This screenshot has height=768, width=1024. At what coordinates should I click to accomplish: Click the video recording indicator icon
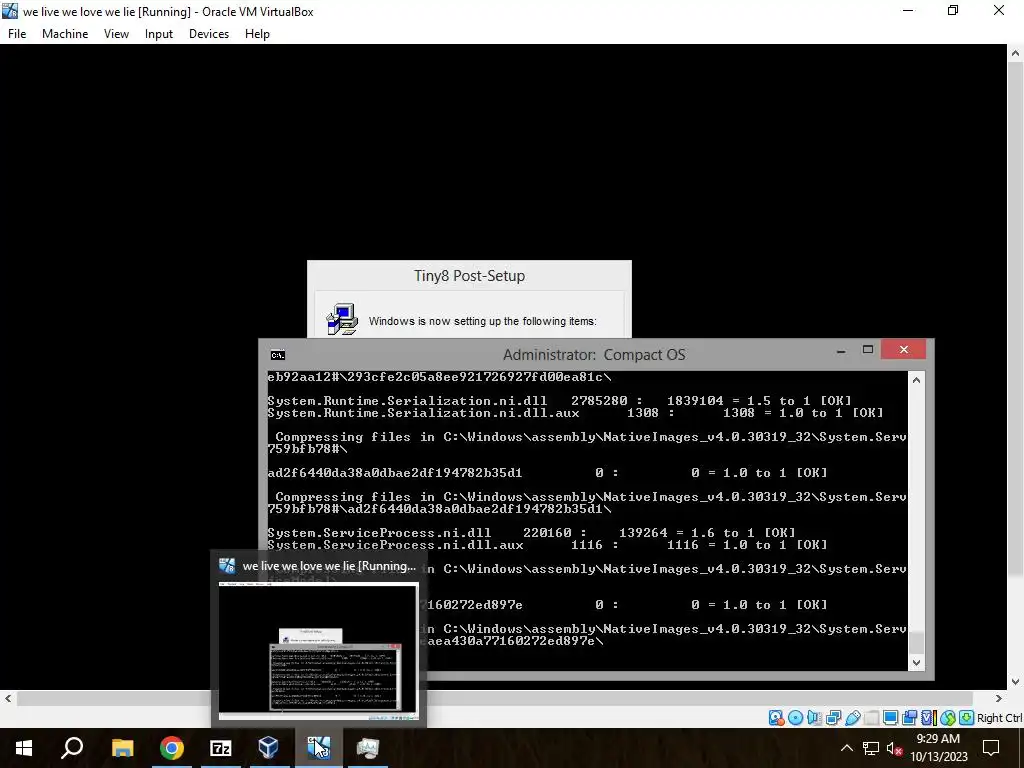(909, 718)
